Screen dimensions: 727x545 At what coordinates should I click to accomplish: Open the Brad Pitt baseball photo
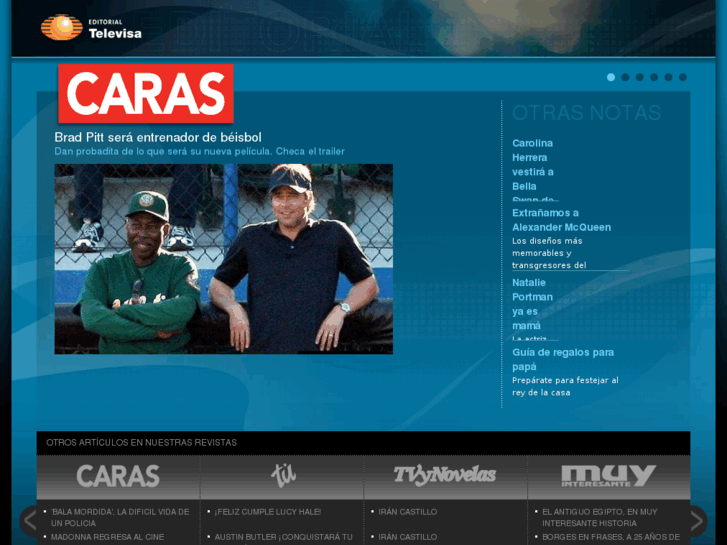pos(223,259)
